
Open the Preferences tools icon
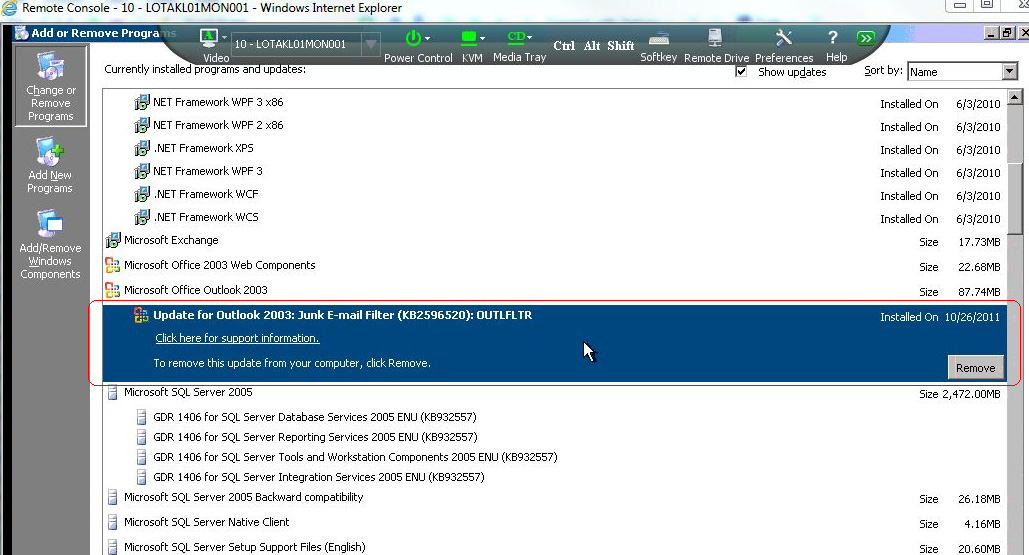pos(784,38)
